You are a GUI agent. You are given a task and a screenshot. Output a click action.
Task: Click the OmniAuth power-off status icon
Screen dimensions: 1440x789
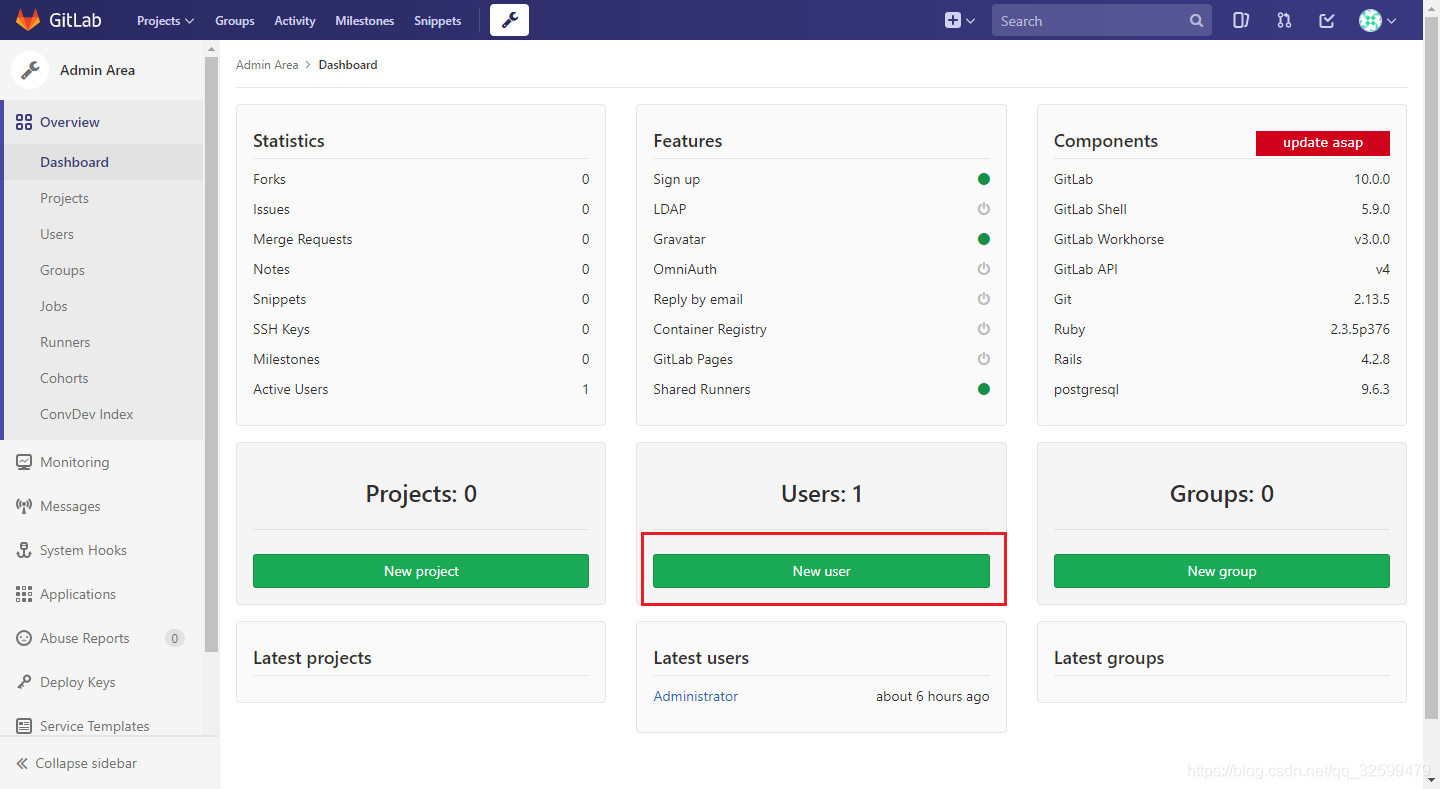[984, 269]
